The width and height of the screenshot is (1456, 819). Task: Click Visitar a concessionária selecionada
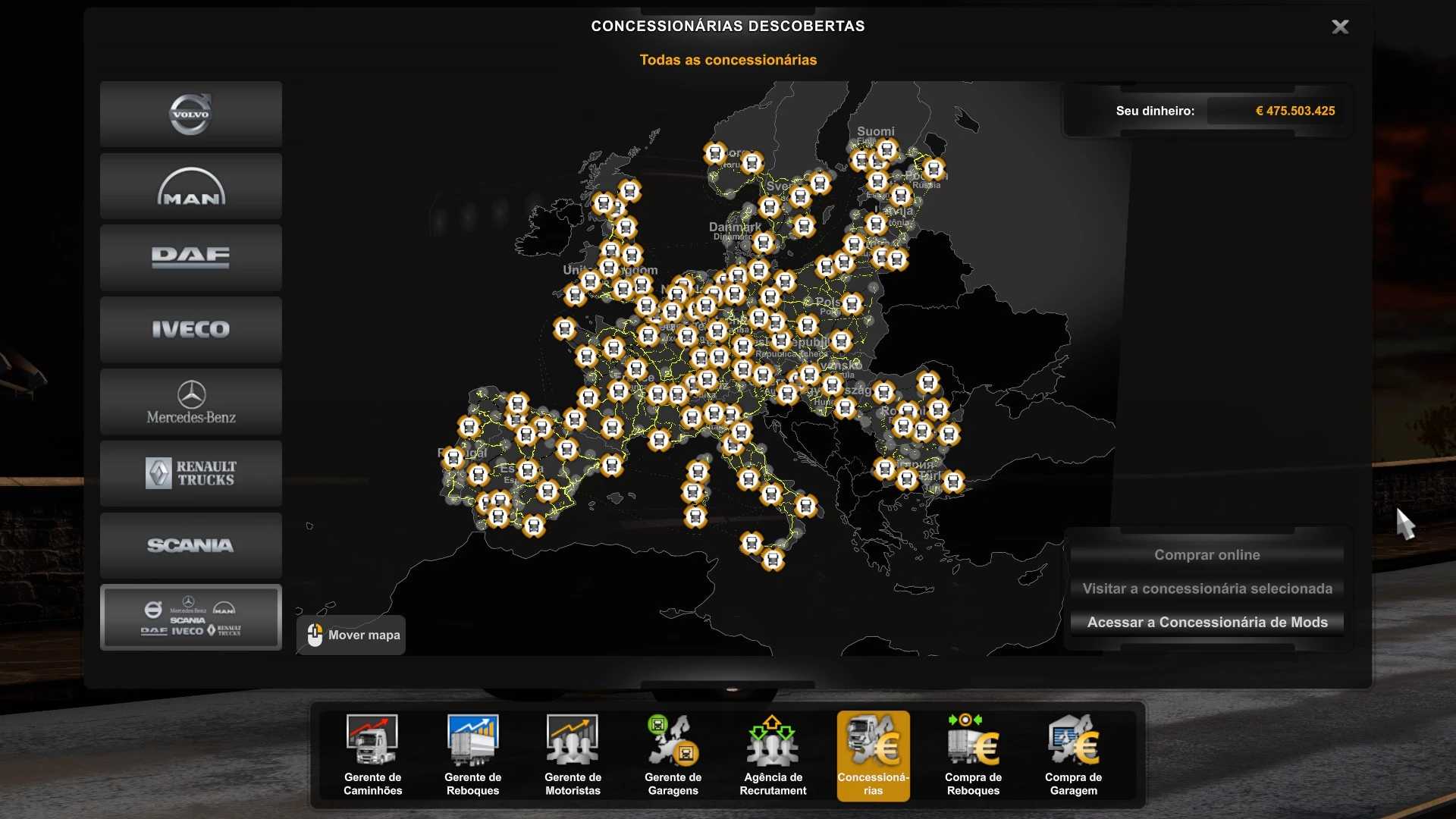(1207, 588)
